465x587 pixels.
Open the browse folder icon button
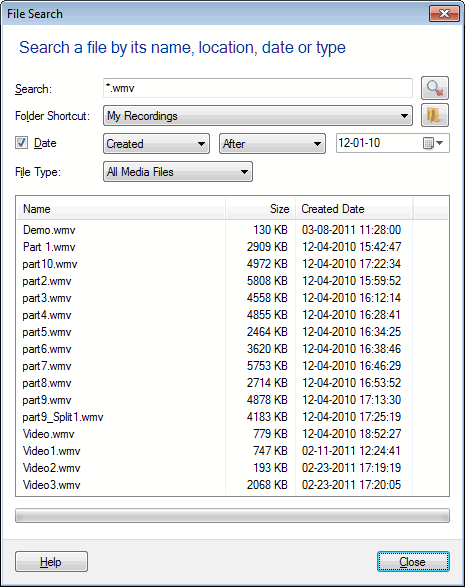pos(435,115)
